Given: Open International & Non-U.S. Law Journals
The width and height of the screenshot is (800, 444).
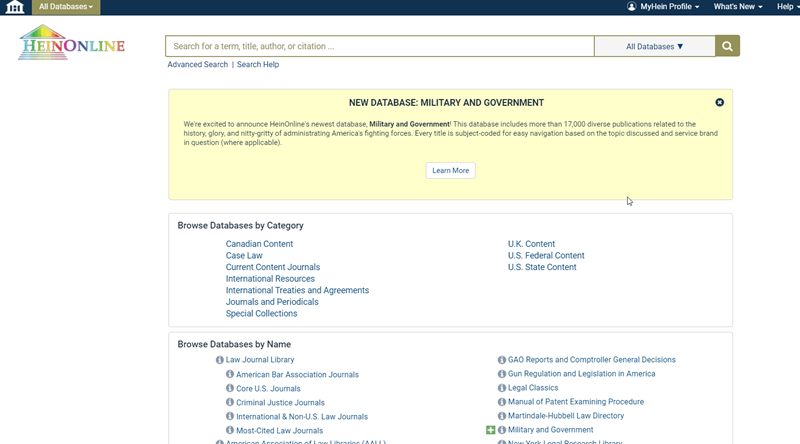Looking at the screenshot, I should pos(302,416).
